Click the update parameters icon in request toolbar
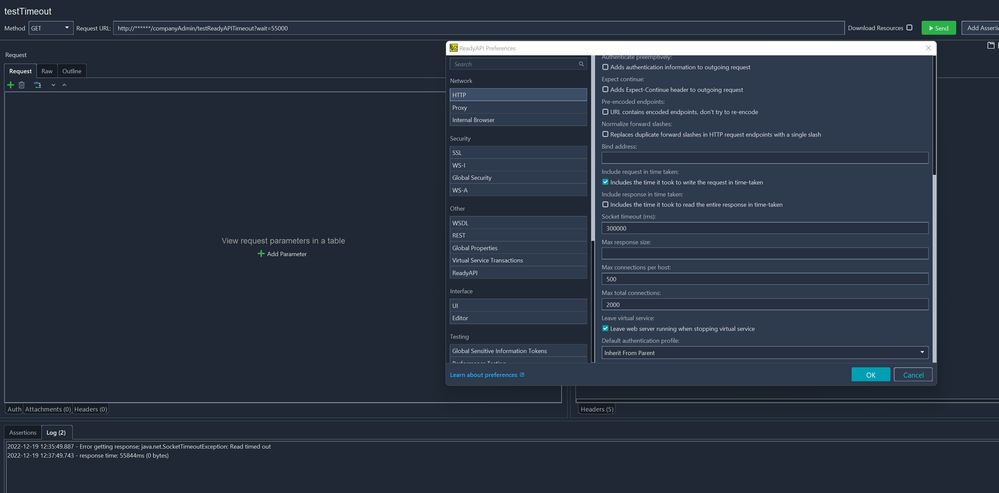The width and height of the screenshot is (999, 493). tap(37, 85)
